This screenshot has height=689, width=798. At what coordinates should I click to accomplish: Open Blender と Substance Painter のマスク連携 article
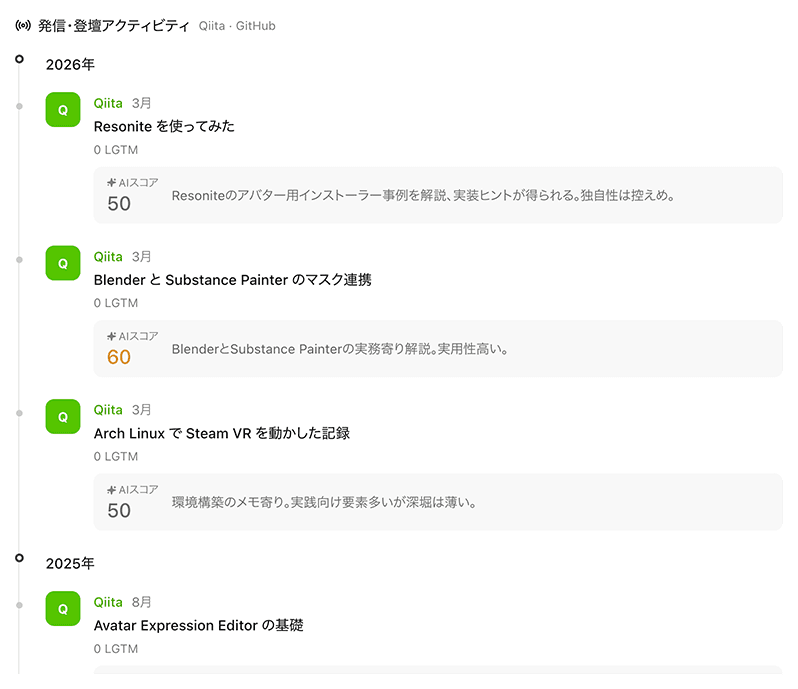tap(233, 280)
